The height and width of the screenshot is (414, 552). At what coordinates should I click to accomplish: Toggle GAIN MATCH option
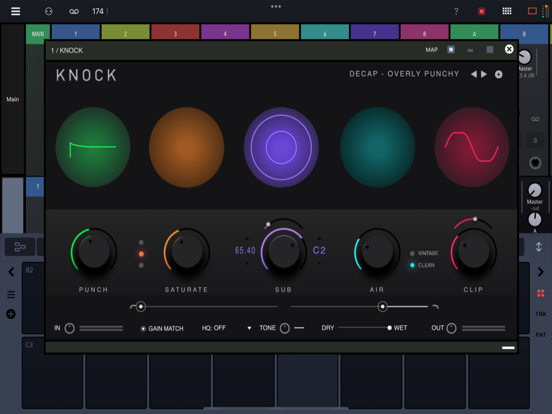click(162, 328)
